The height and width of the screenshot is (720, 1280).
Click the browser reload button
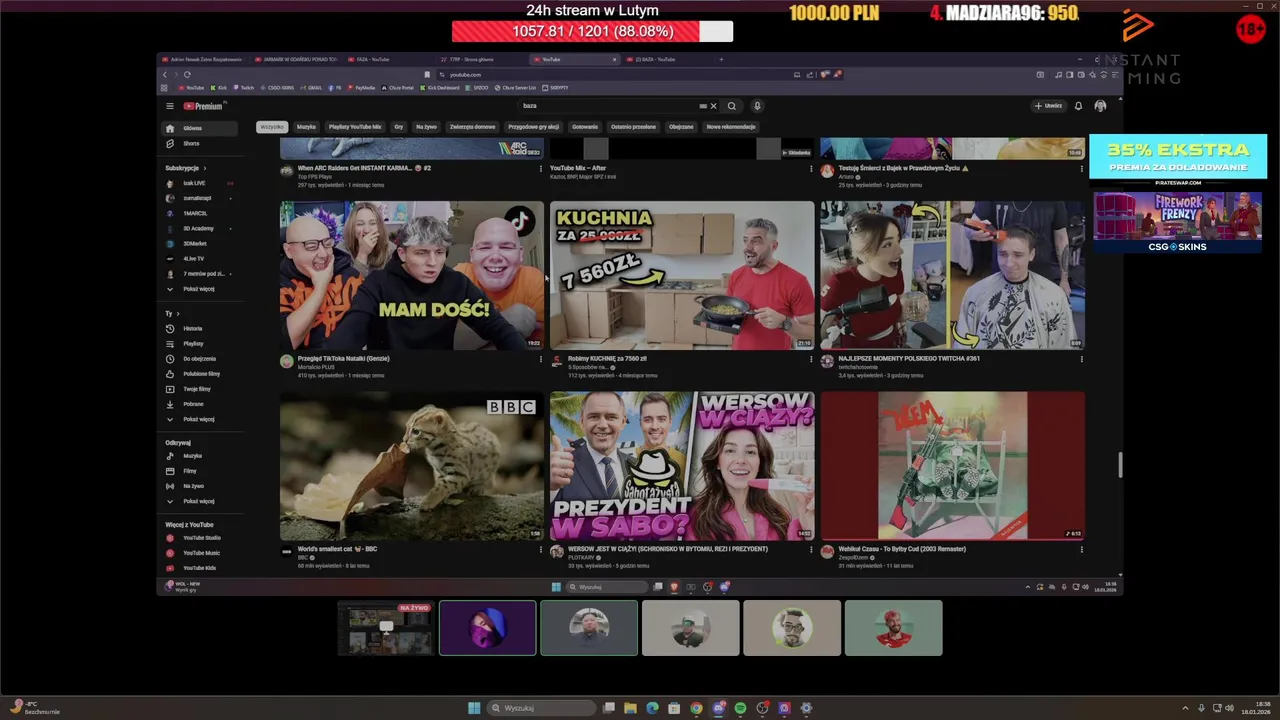[187, 74]
